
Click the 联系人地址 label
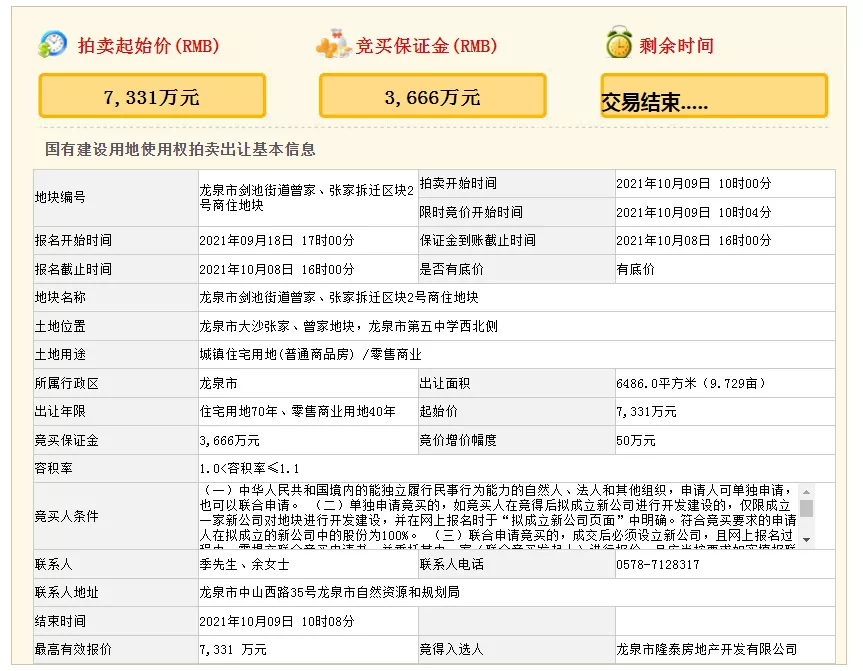click(x=67, y=592)
